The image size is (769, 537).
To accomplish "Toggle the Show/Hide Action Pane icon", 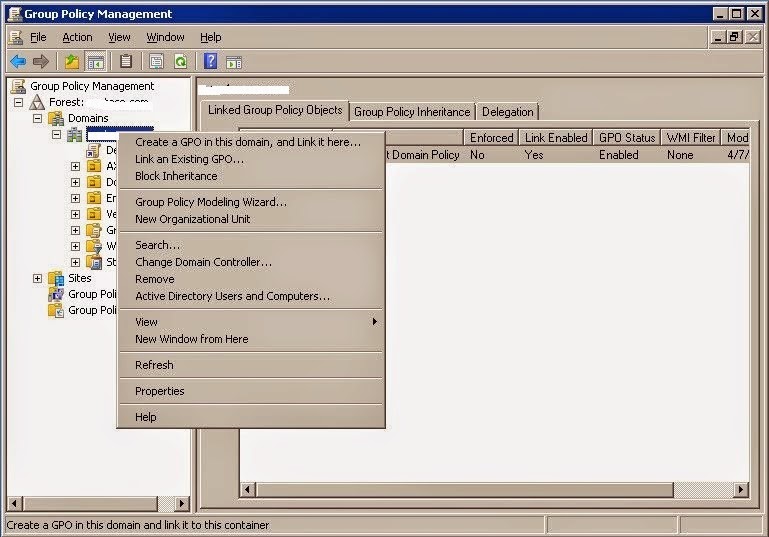I will 234,63.
